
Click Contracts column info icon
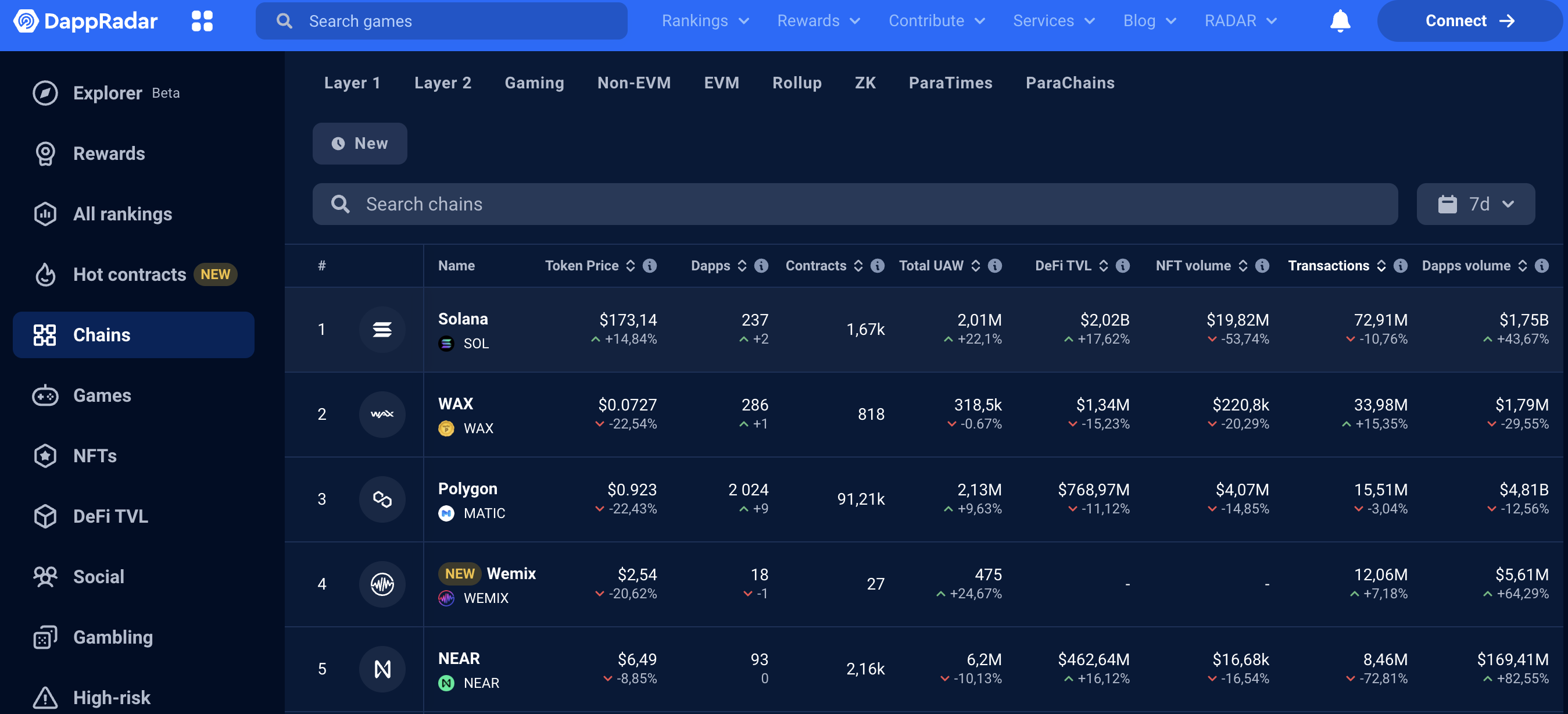click(x=877, y=266)
